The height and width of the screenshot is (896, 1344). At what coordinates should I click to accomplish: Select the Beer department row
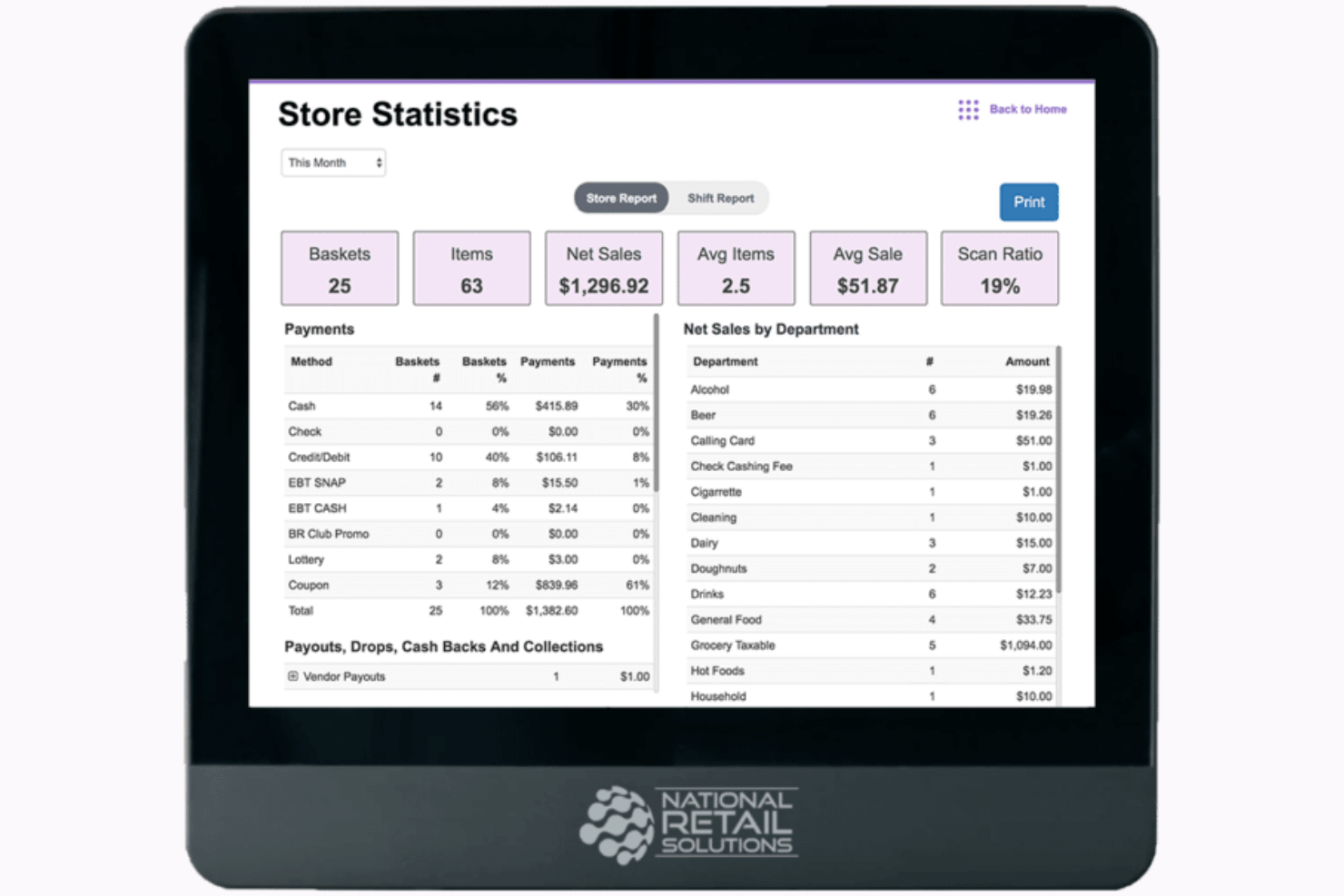point(871,415)
